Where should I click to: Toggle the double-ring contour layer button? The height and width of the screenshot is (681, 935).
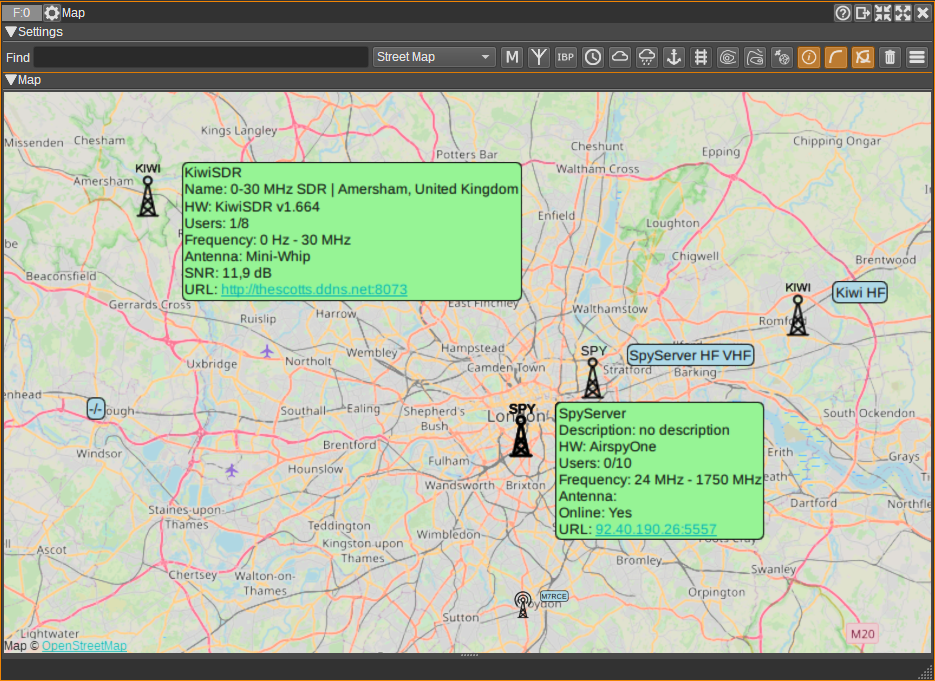tap(728, 57)
